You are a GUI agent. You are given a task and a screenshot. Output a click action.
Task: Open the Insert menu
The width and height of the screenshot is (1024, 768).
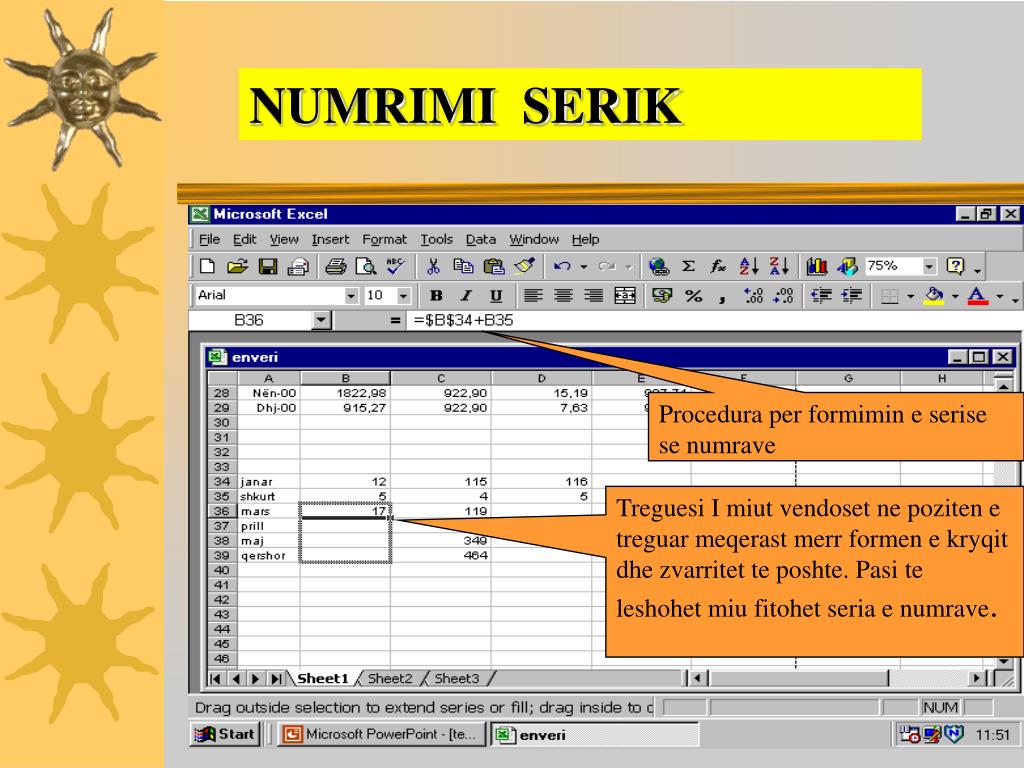(x=330, y=239)
